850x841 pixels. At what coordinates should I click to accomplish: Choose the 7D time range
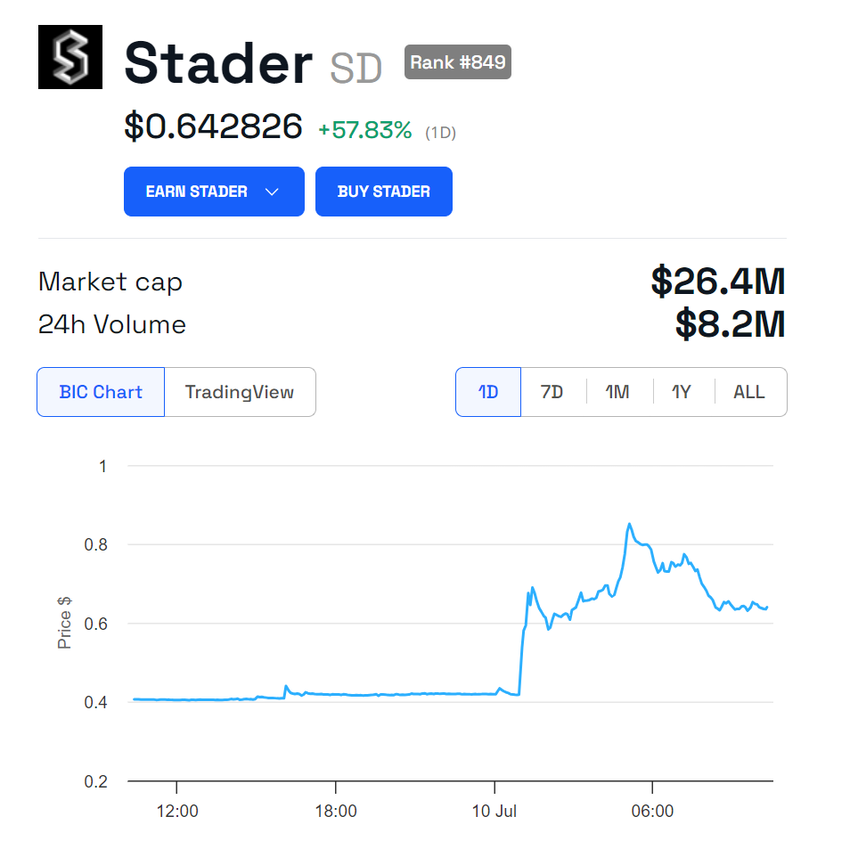pyautogui.click(x=552, y=392)
